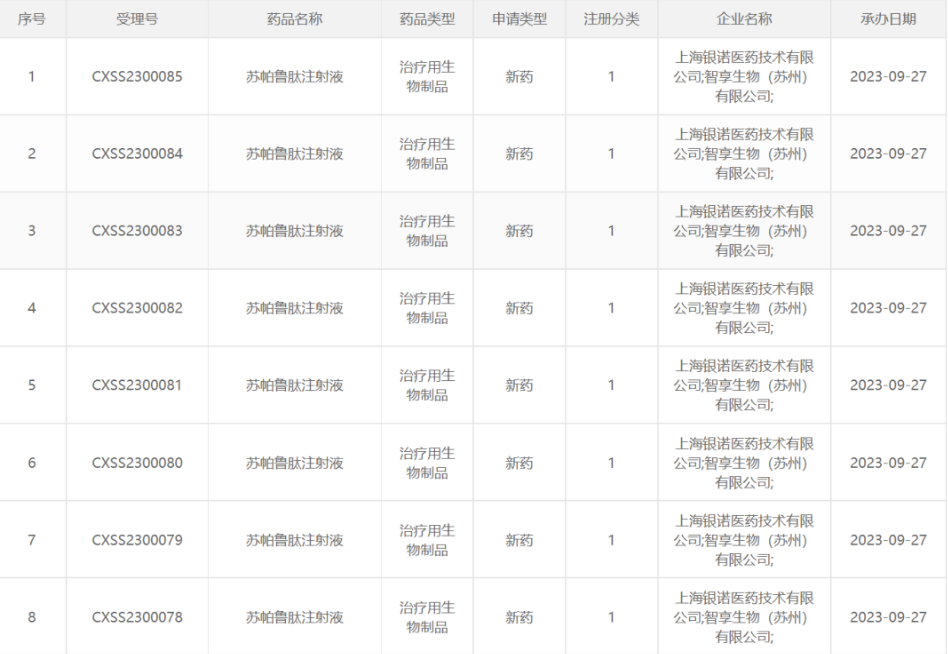Viewport: 948px width, 654px height.
Task: Click the company name in row CXSS2300085
Action: pyautogui.click(x=744, y=77)
